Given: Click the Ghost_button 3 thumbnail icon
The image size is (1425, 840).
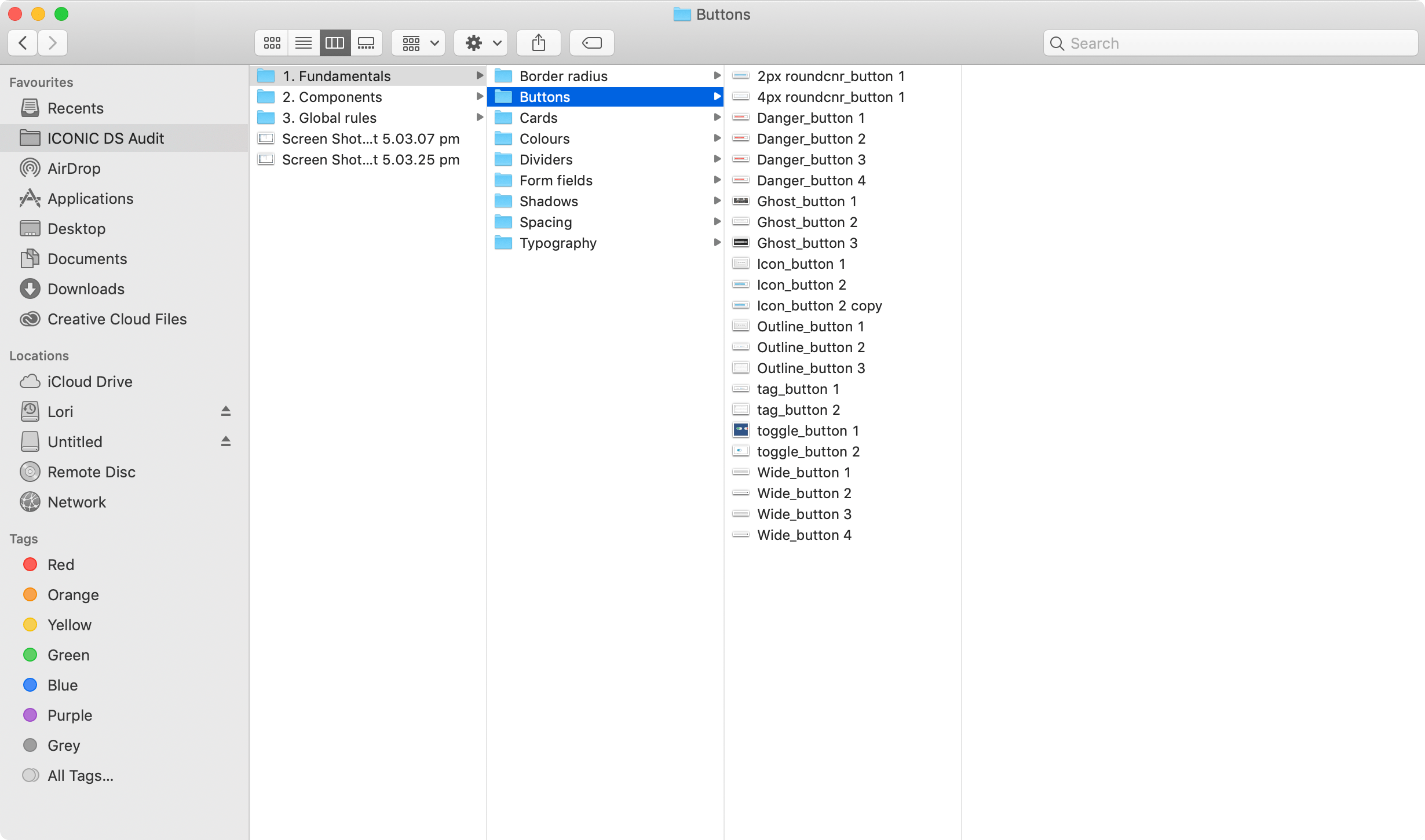Looking at the screenshot, I should point(741,243).
